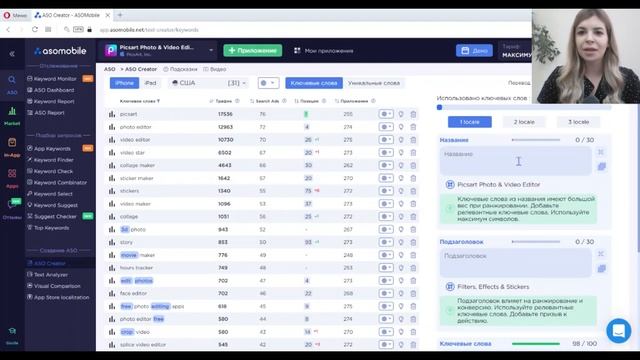640x360 pixels.
Task: Open the США country dropdown
Action: (209, 83)
